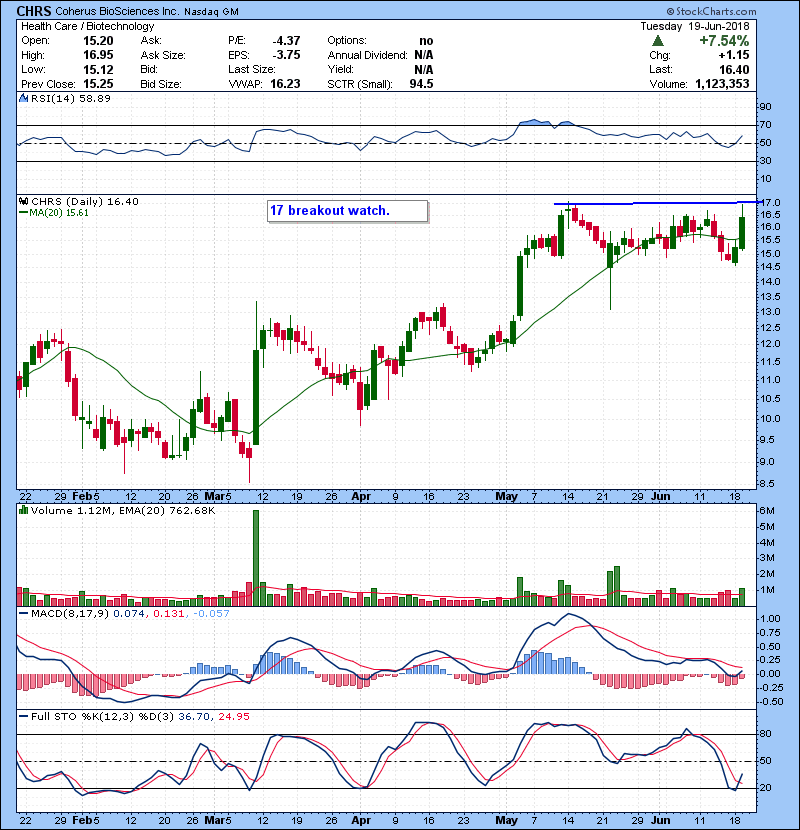Click the stochastic %D value 24.95

(x=233, y=717)
